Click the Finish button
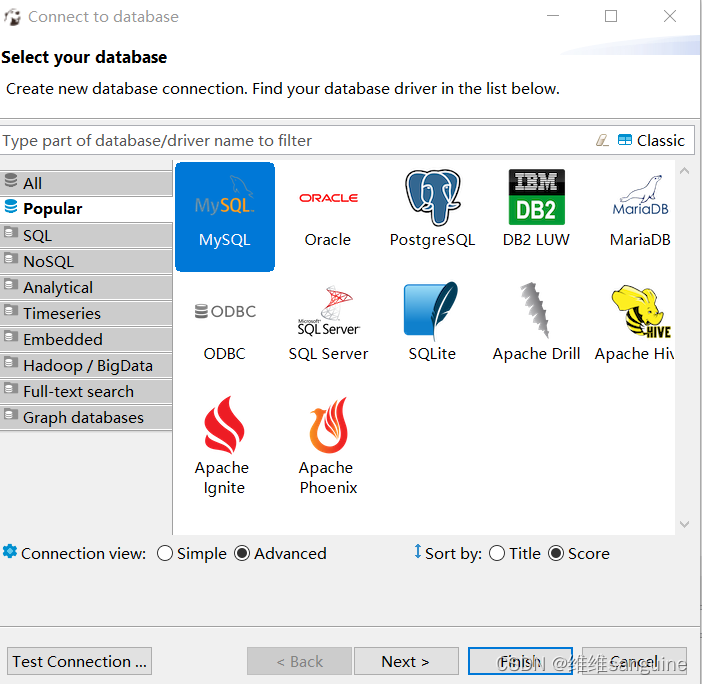This screenshot has width=702, height=684. [520, 661]
